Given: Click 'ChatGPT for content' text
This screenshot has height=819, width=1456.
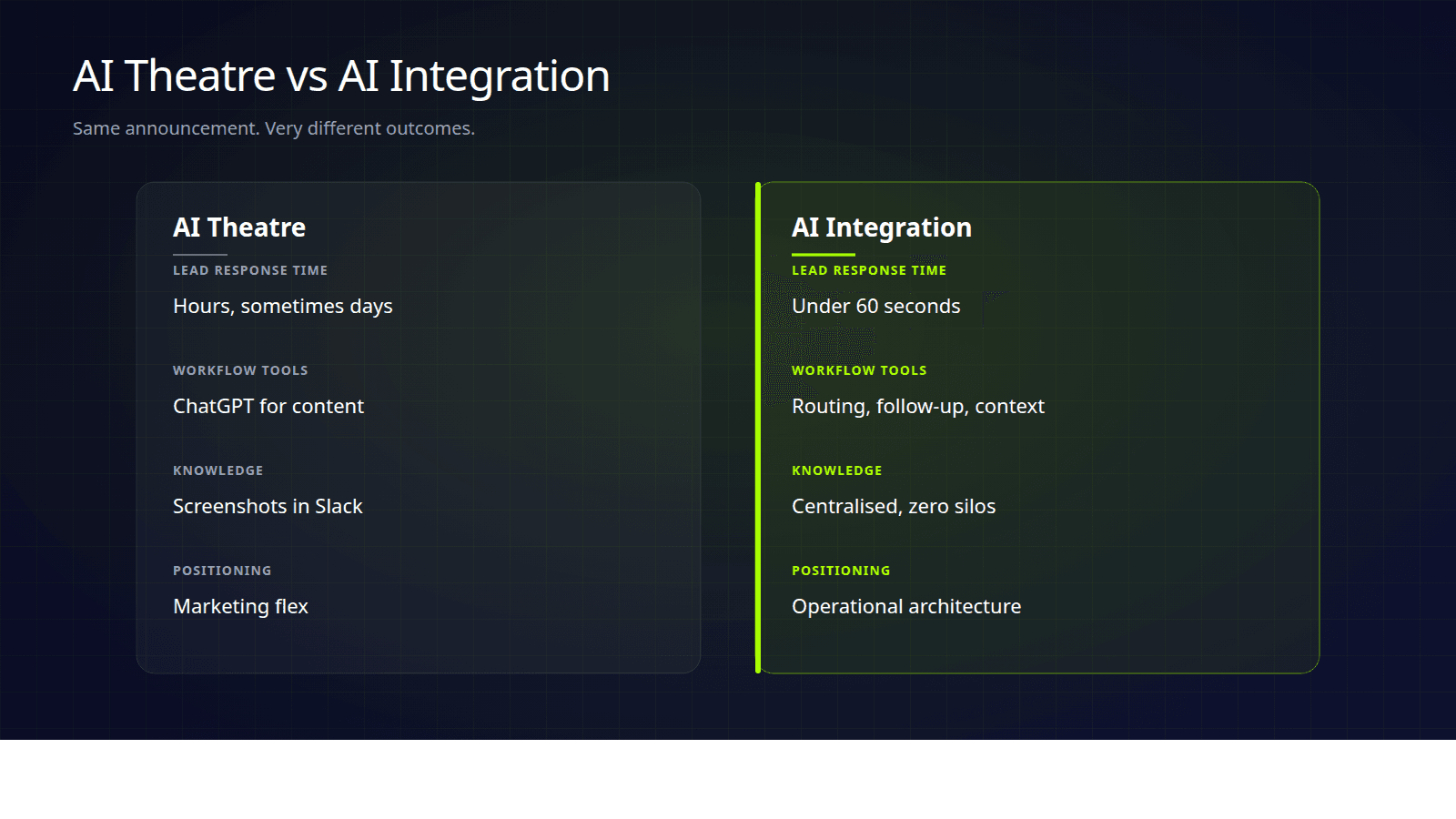Looking at the screenshot, I should [268, 406].
